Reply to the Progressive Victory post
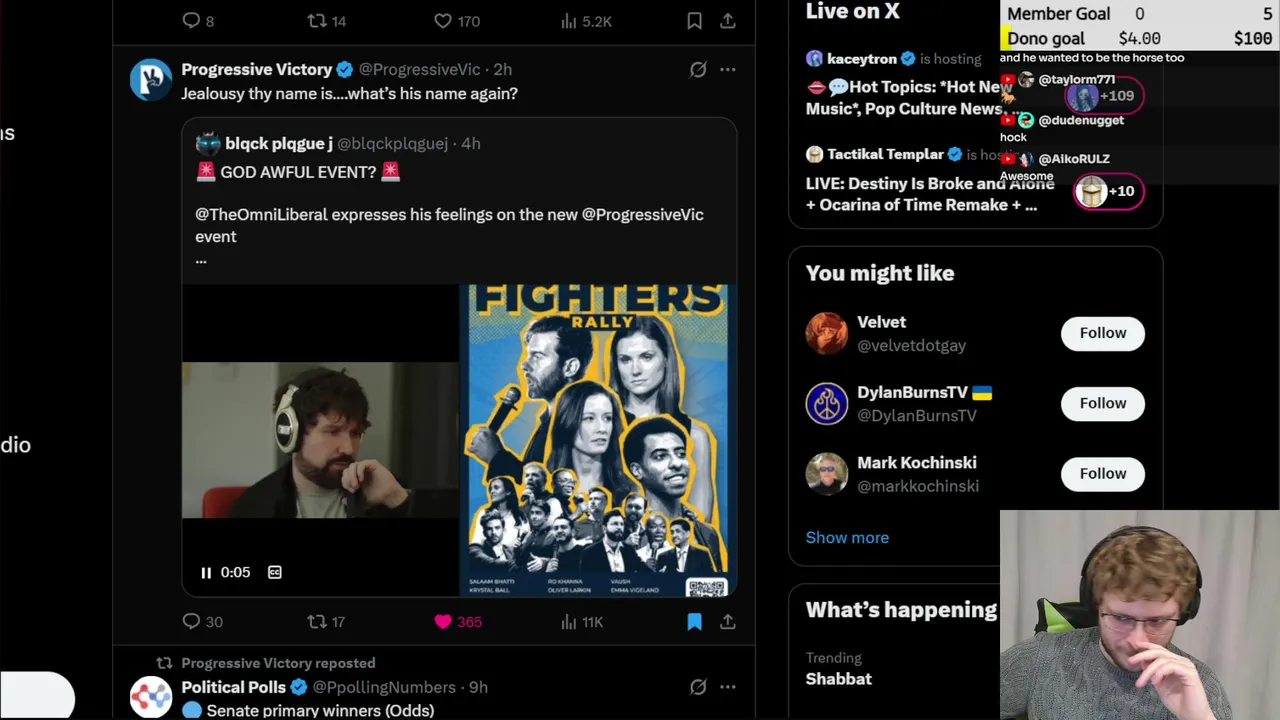Viewport: 1280px width, 720px height. (x=191, y=622)
